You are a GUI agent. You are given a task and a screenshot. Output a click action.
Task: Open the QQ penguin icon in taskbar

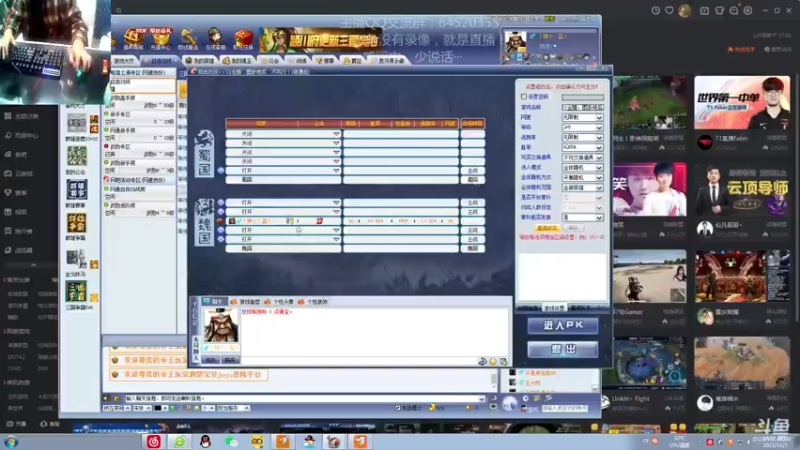205,442
